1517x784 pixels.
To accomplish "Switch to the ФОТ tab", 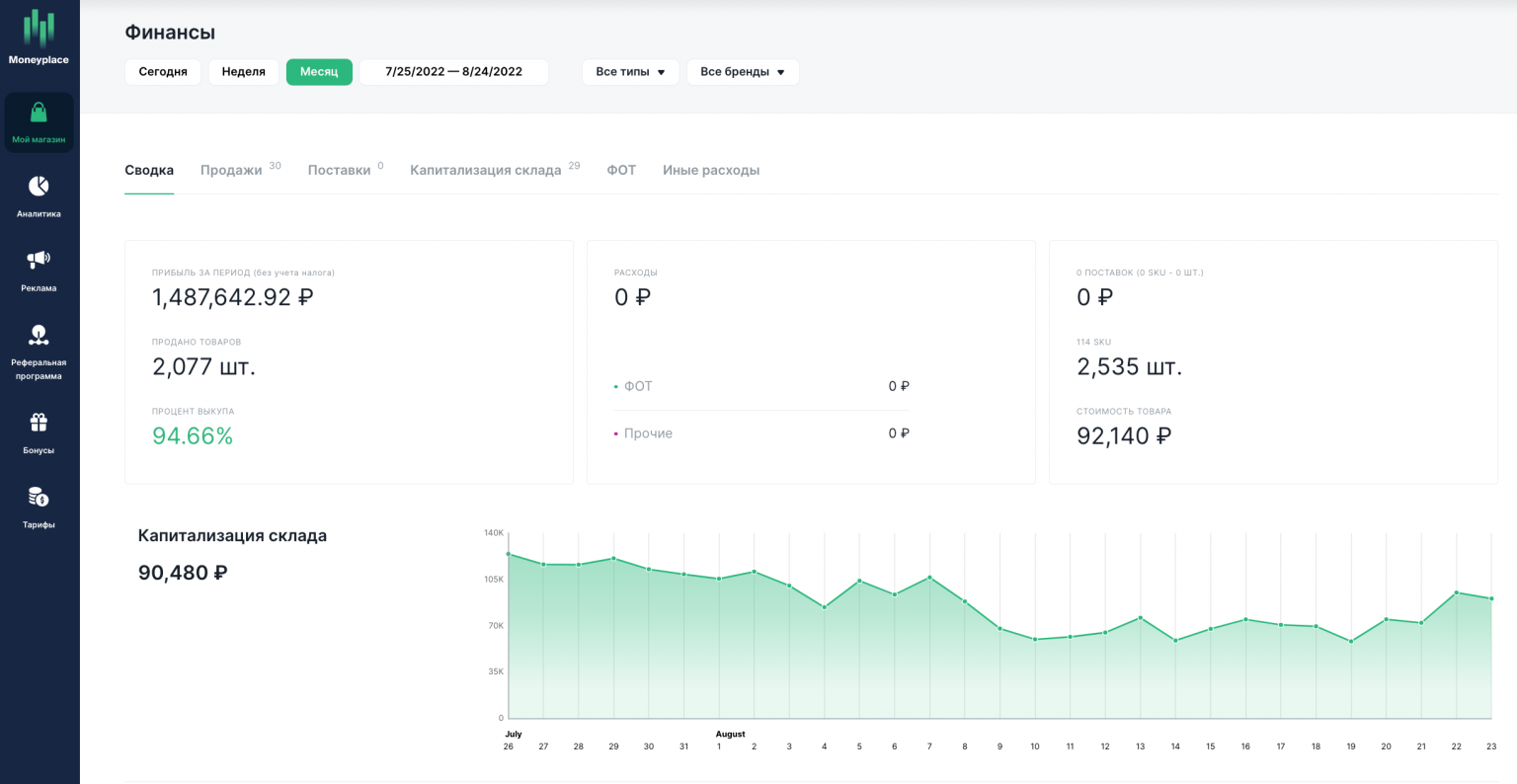I will (x=621, y=170).
